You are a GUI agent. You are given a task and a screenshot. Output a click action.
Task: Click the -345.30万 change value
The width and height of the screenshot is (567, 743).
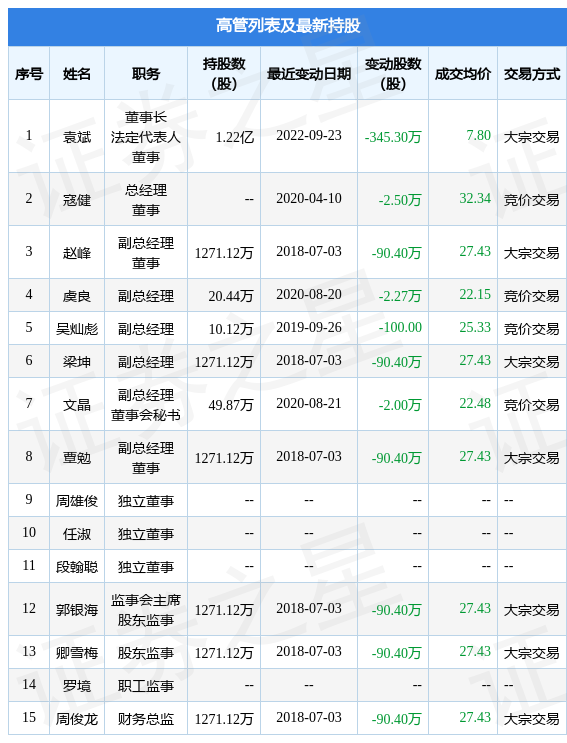click(x=393, y=137)
